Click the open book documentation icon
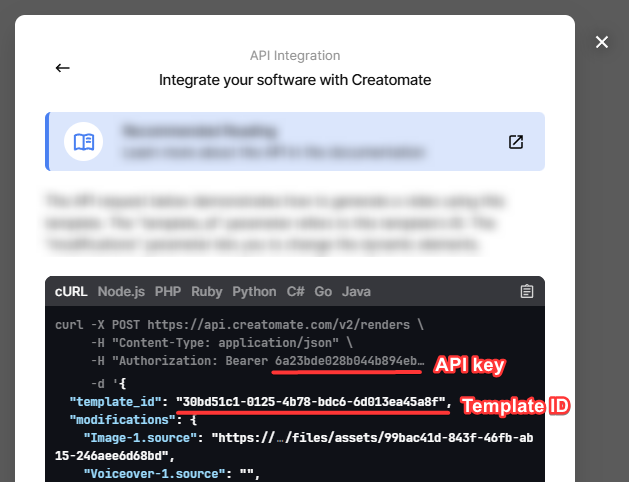Viewport: 629px width, 482px height. coord(84,142)
